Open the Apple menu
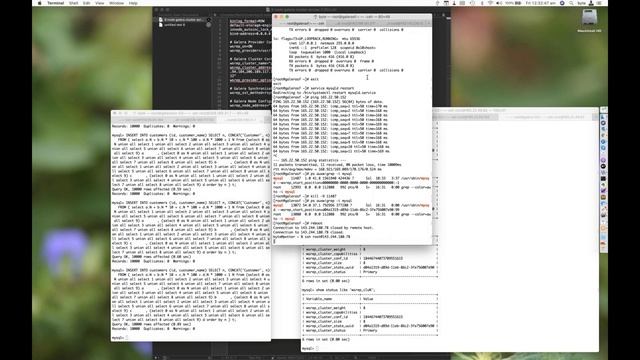The image size is (640, 360). point(40,3)
